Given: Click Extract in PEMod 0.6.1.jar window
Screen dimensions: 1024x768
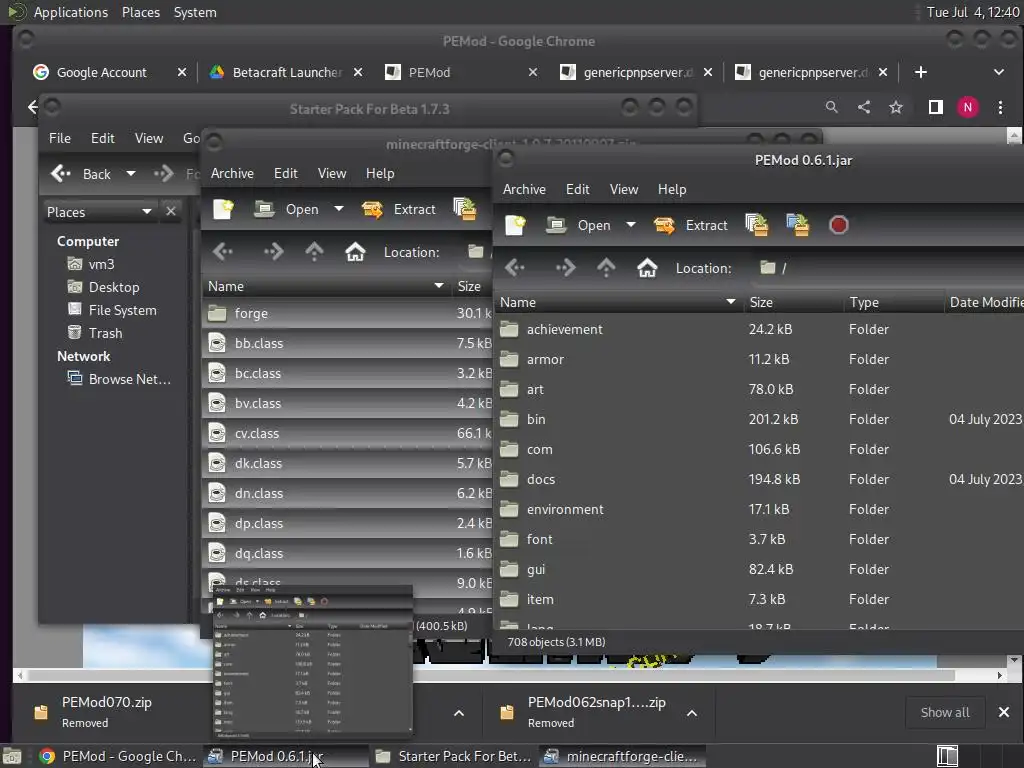Looking at the screenshot, I should (690, 225).
